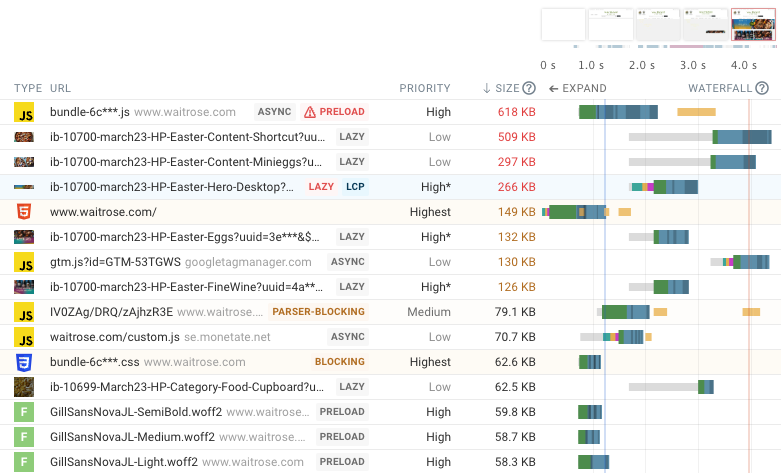The height and width of the screenshot is (473, 781).
Task: Click the JS icon for gtm.js row
Action: click(24, 262)
